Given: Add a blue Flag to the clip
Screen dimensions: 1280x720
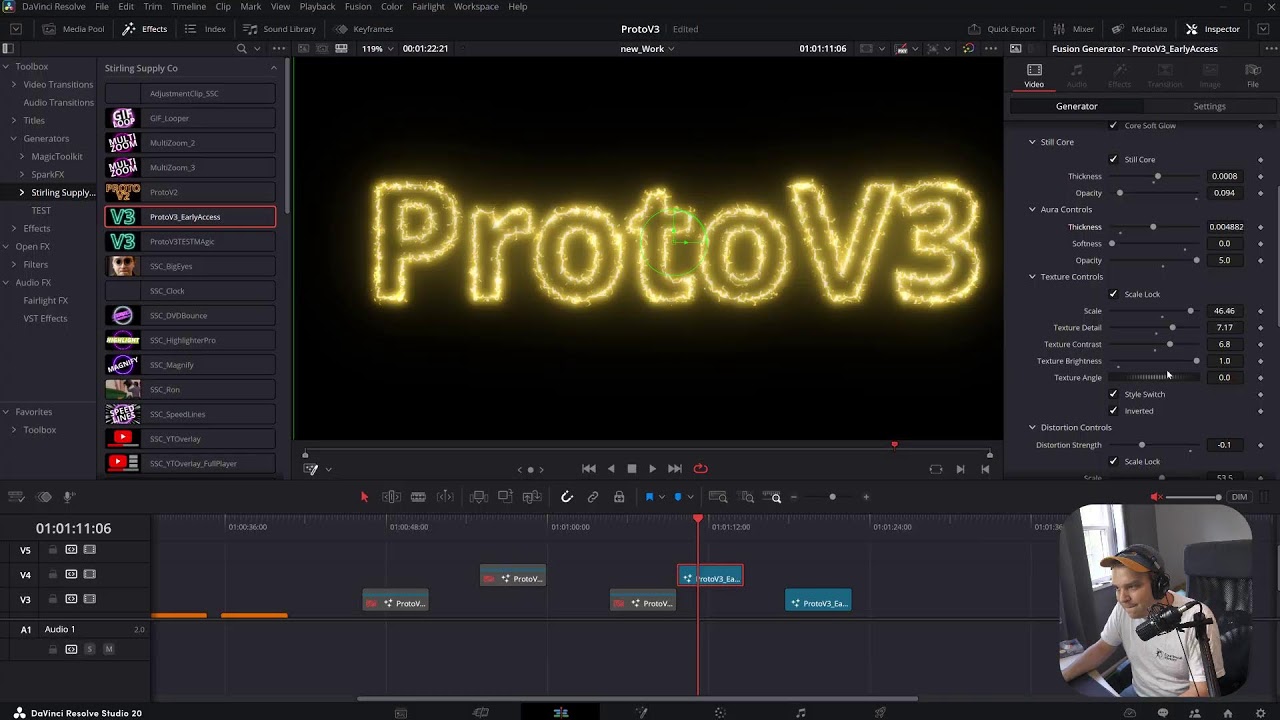Looking at the screenshot, I should click(x=649, y=497).
